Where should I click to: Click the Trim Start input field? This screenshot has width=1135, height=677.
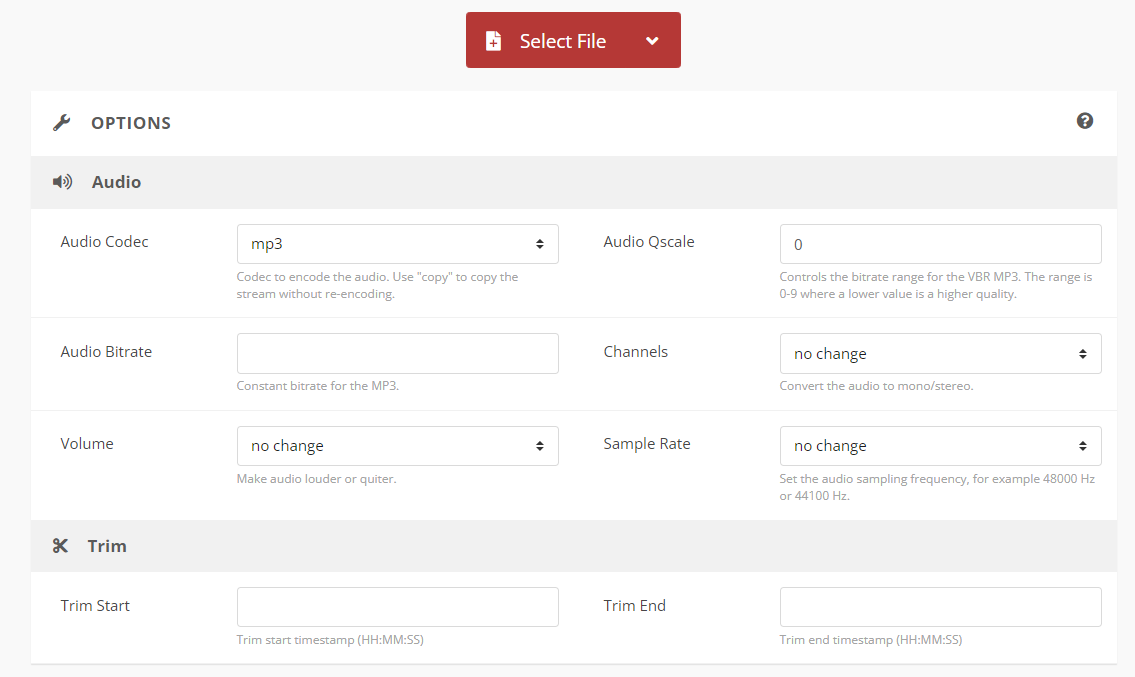397,607
